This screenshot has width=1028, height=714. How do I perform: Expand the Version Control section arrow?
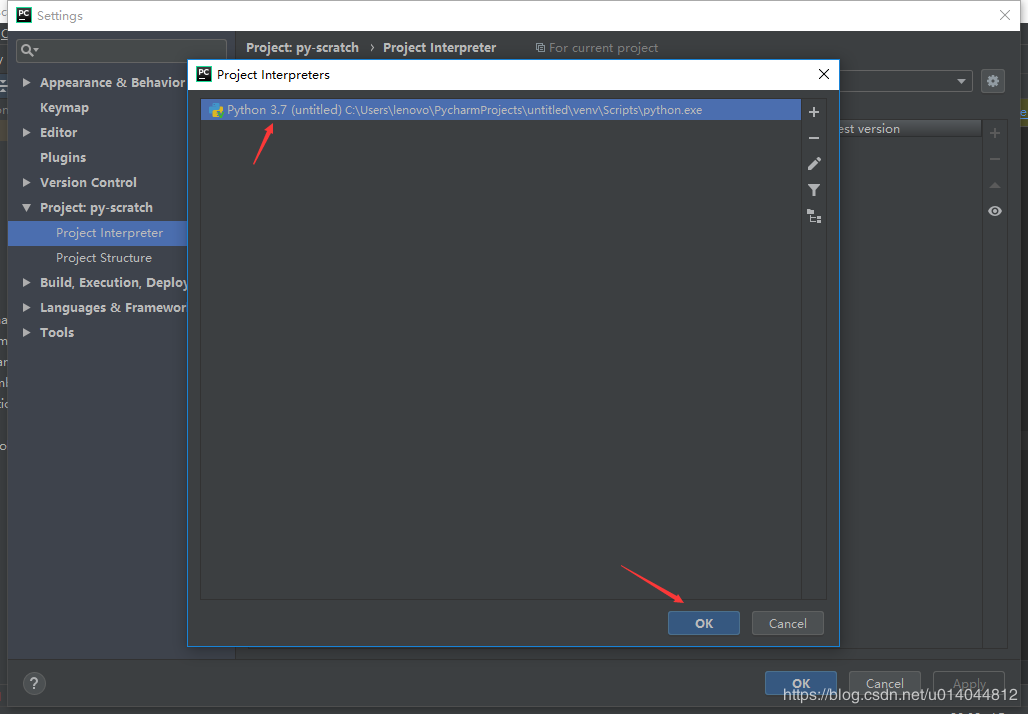pyautogui.click(x=26, y=182)
